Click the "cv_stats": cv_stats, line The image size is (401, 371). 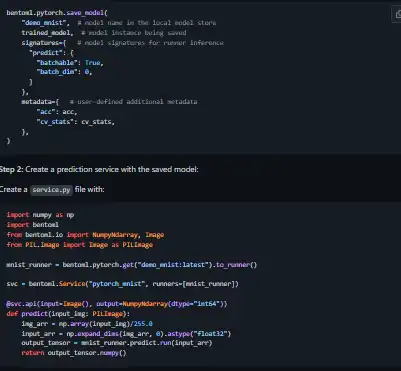pos(75,122)
